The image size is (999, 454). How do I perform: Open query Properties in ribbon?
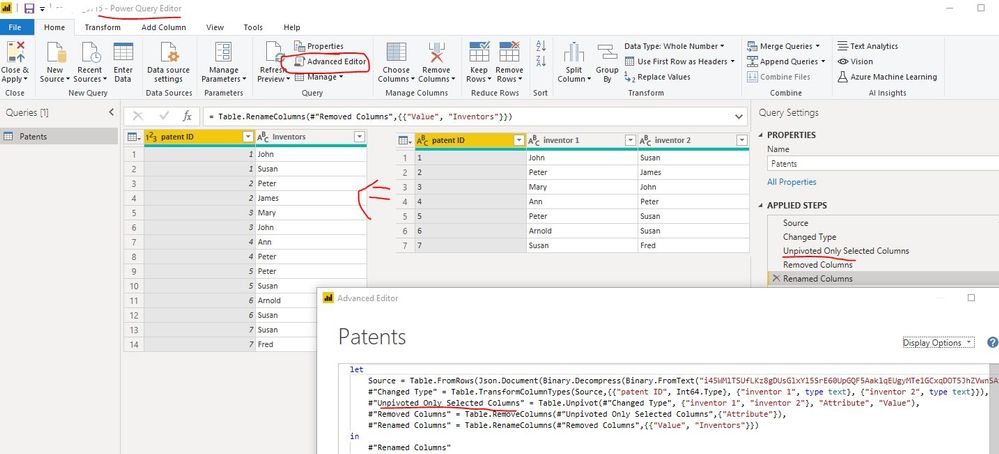point(319,46)
